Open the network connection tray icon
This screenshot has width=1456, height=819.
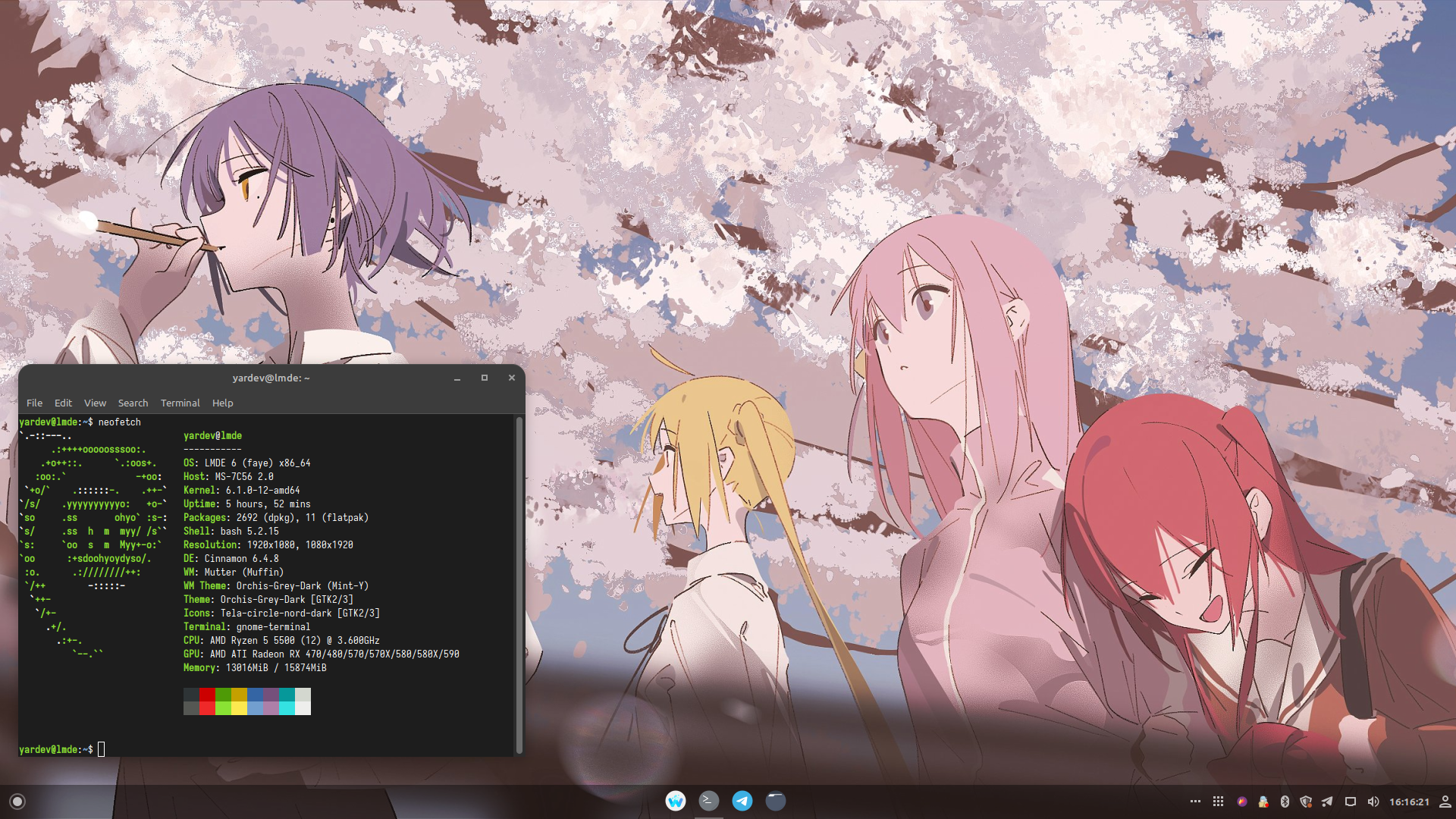point(1351,802)
